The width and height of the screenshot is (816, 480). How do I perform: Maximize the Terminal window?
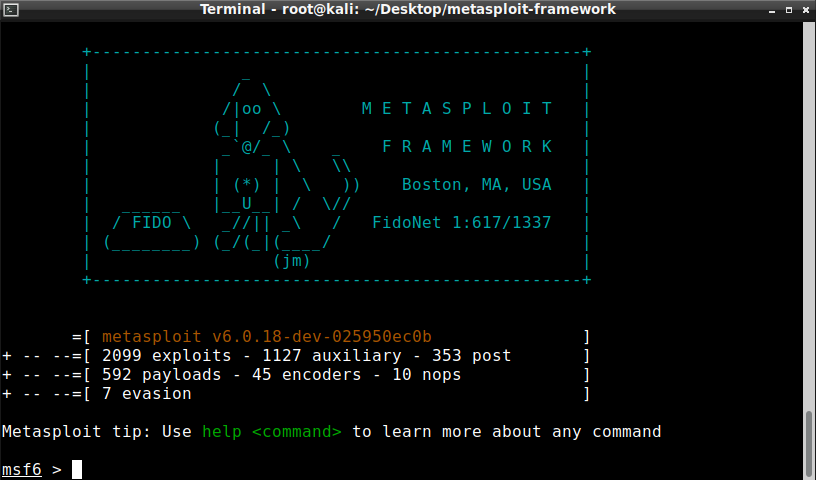(786, 9)
